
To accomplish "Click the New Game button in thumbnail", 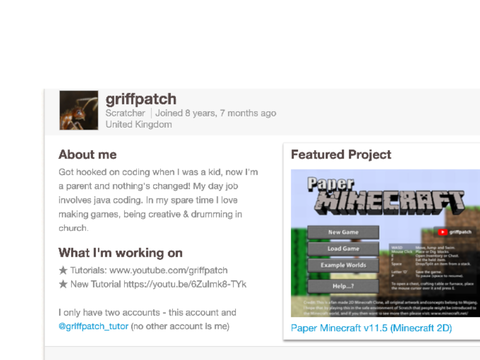I will [x=343, y=232].
